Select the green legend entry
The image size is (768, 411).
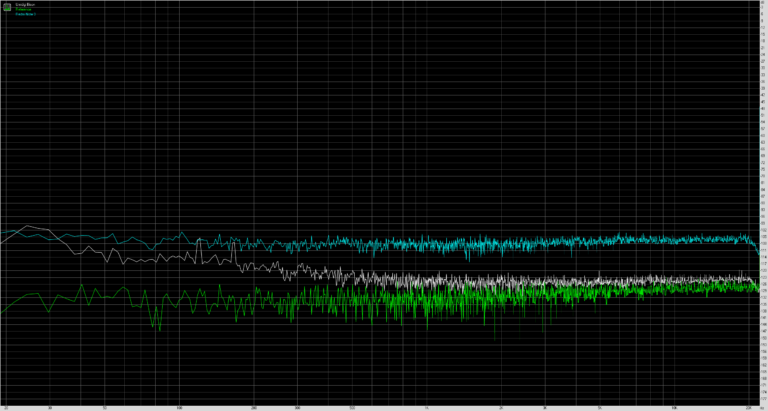coord(23,10)
